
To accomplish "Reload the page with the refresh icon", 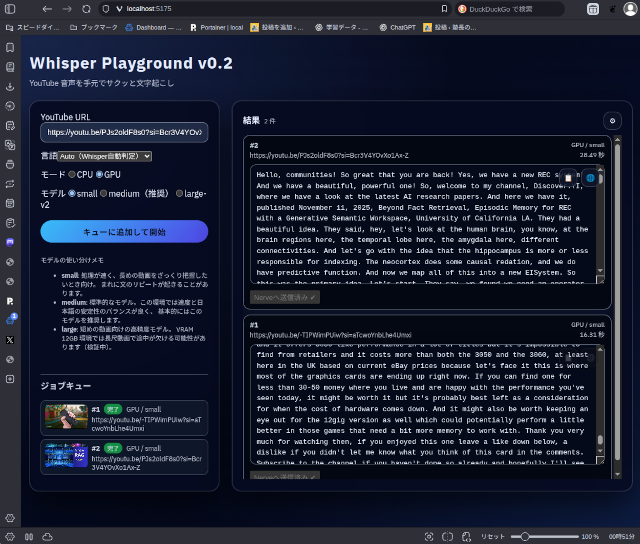I will tap(87, 8).
